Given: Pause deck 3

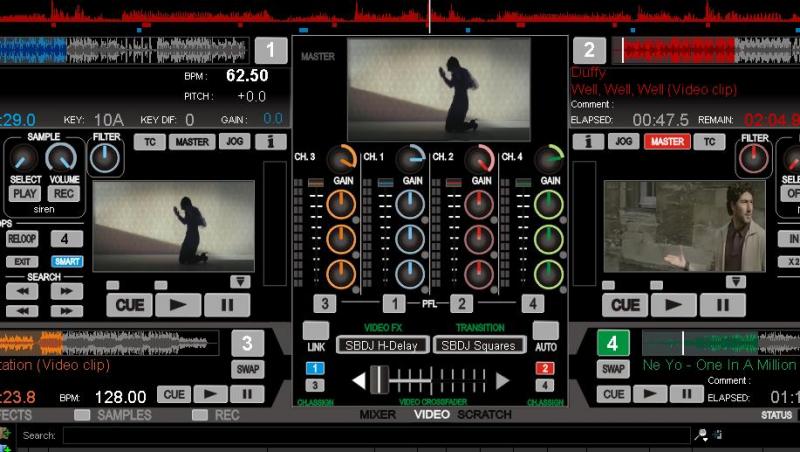Looking at the screenshot, I should (246, 394).
